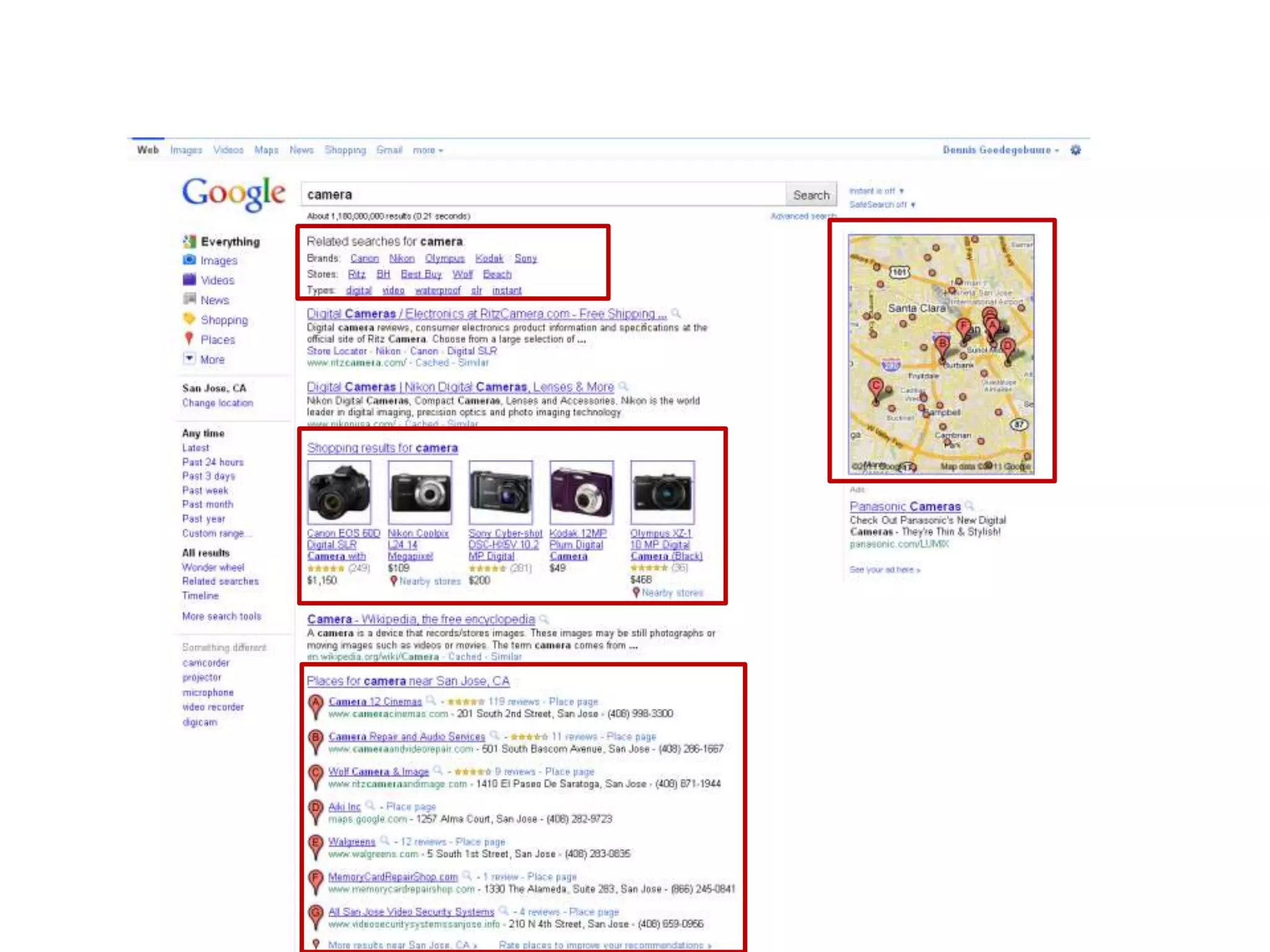Open the Images sidebar icon
Screen dimensions: 1270x952
click(189, 260)
